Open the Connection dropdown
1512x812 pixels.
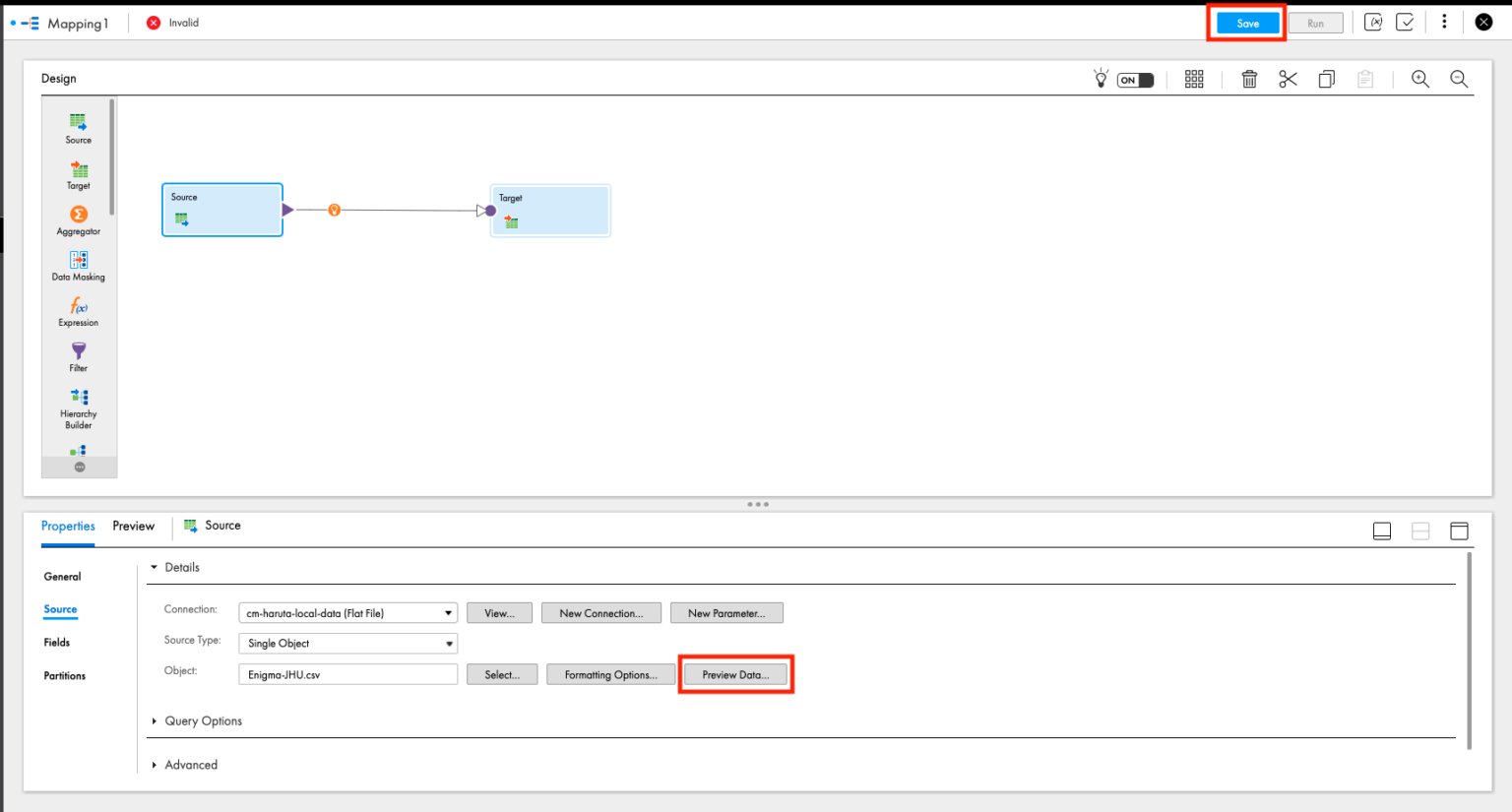[x=448, y=612]
